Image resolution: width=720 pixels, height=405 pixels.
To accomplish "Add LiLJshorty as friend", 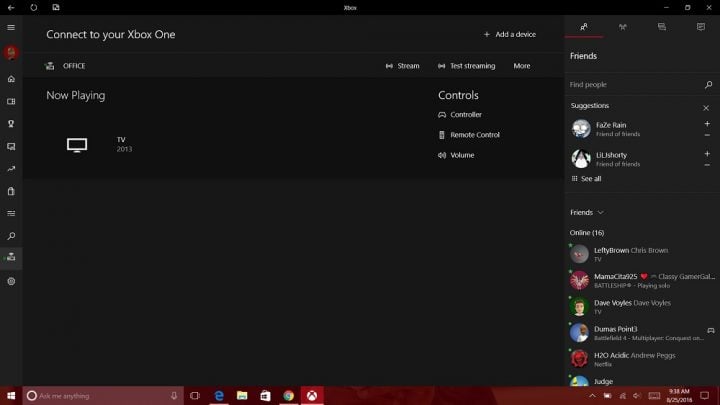I will click(707, 154).
